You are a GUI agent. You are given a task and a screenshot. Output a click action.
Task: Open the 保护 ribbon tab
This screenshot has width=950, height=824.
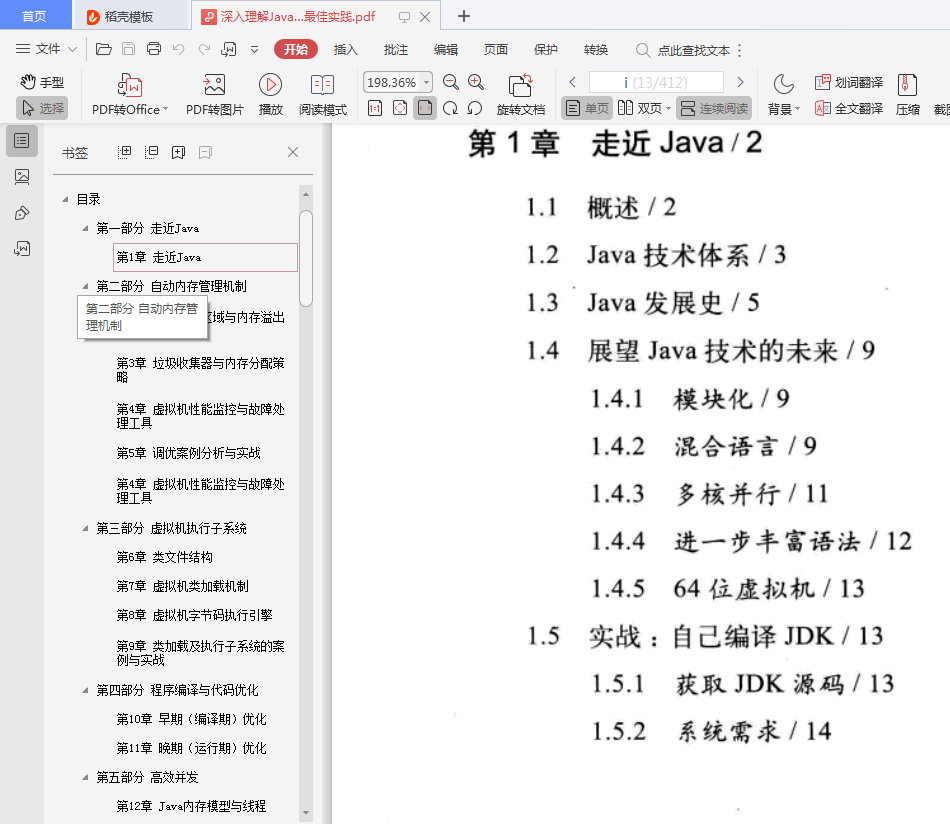tap(546, 49)
